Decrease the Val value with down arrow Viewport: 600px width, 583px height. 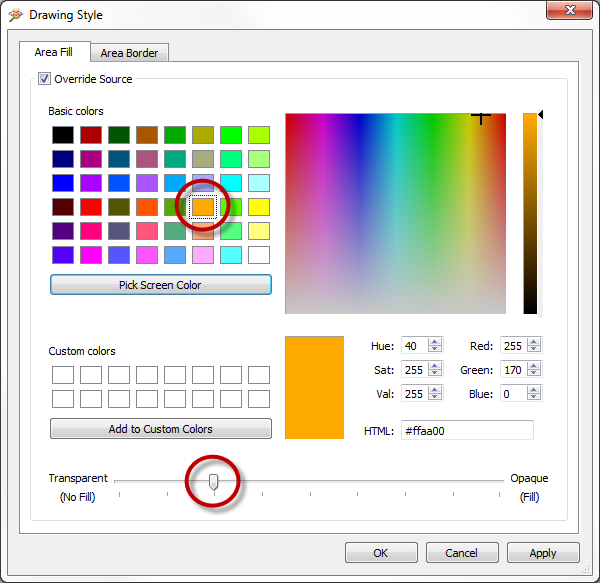pyautogui.click(x=434, y=397)
